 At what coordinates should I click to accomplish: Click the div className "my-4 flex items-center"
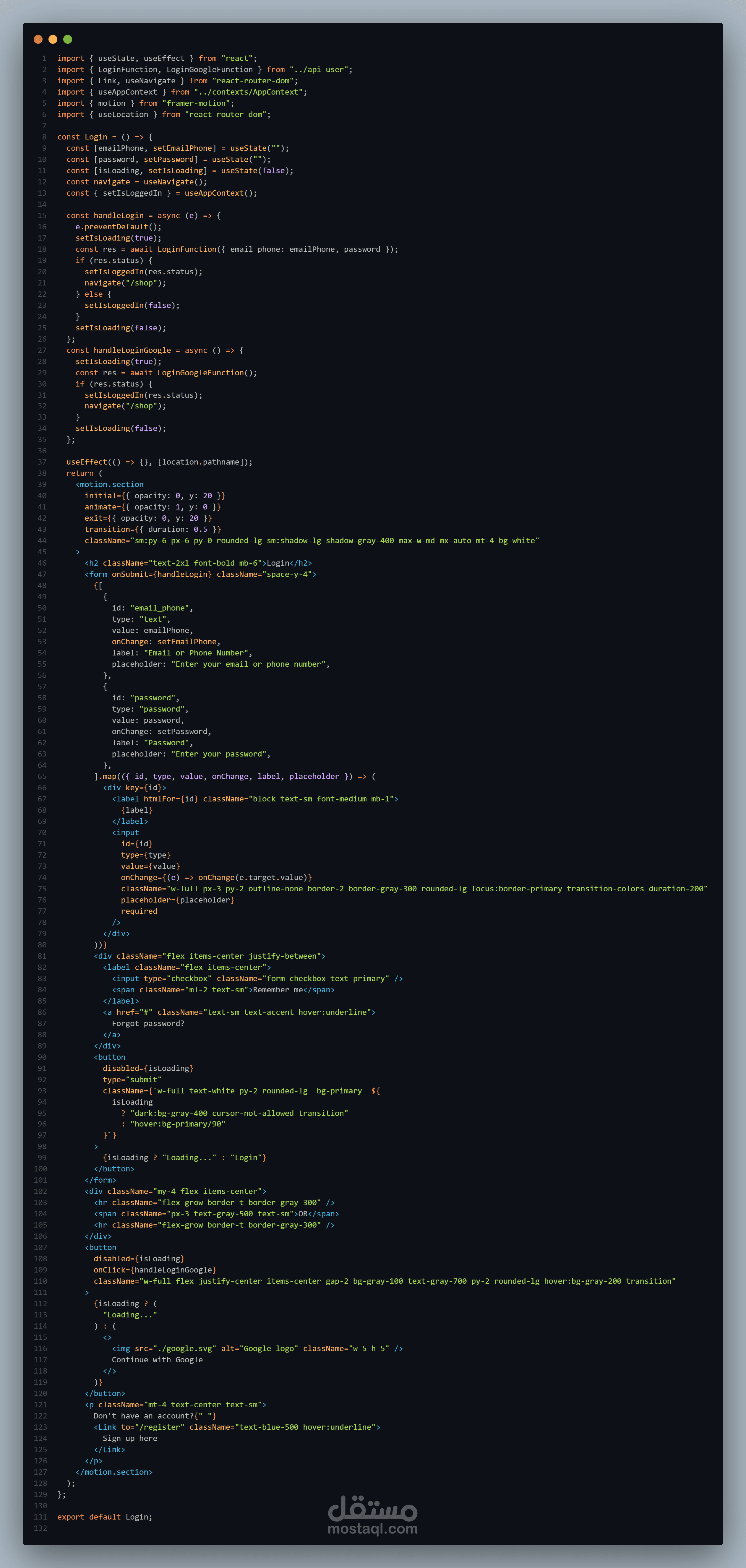[175, 1191]
